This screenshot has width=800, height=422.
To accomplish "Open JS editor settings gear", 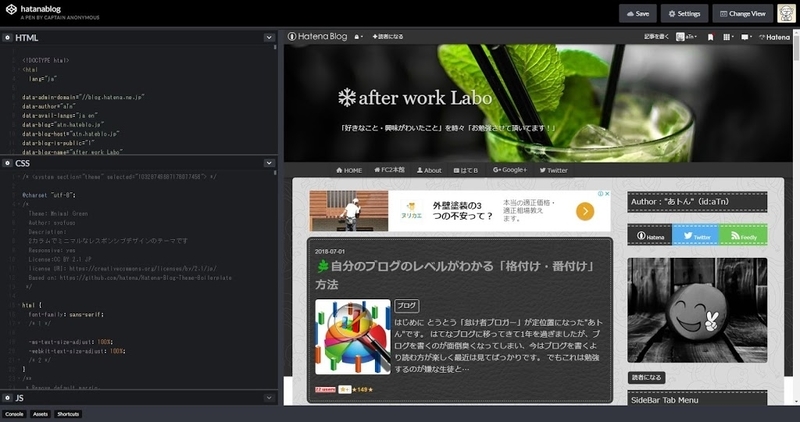I will coord(8,397).
